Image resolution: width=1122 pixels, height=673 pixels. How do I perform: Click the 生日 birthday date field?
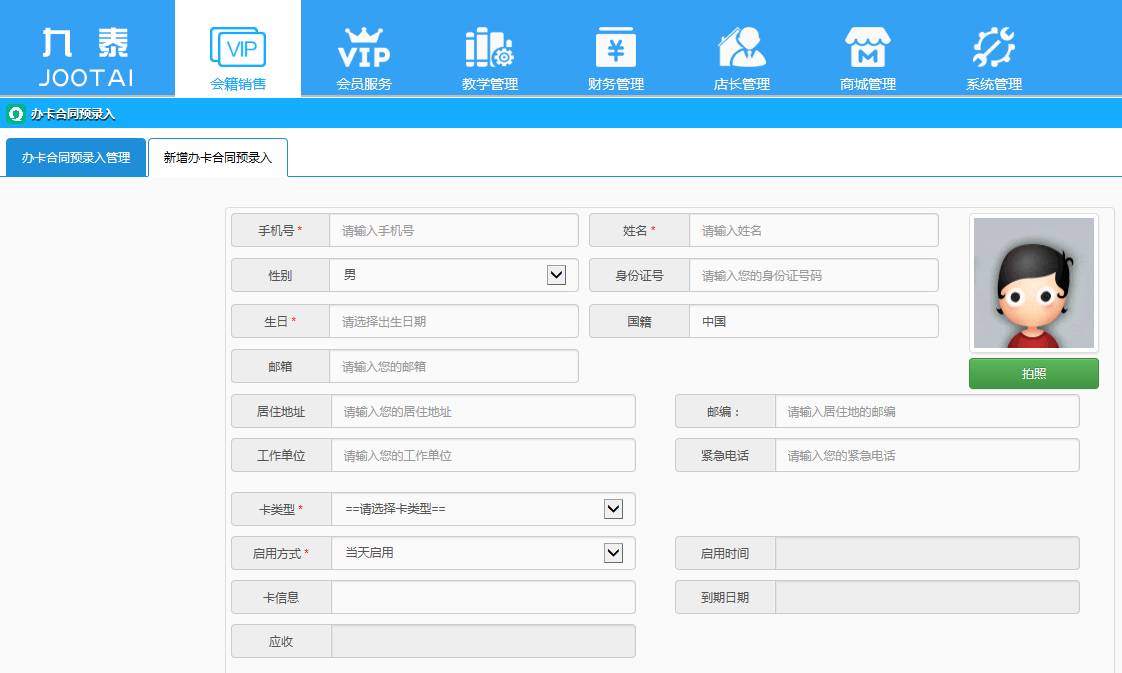(453, 321)
